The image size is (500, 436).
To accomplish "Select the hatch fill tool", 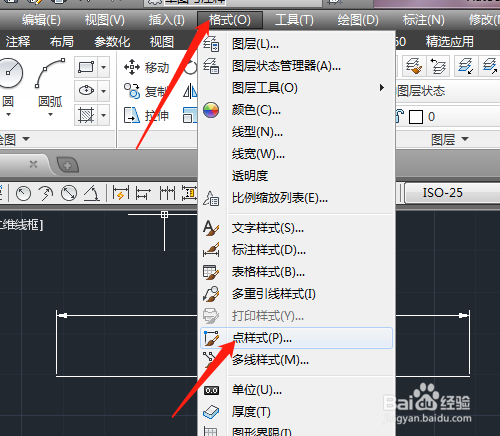I will coord(86,115).
